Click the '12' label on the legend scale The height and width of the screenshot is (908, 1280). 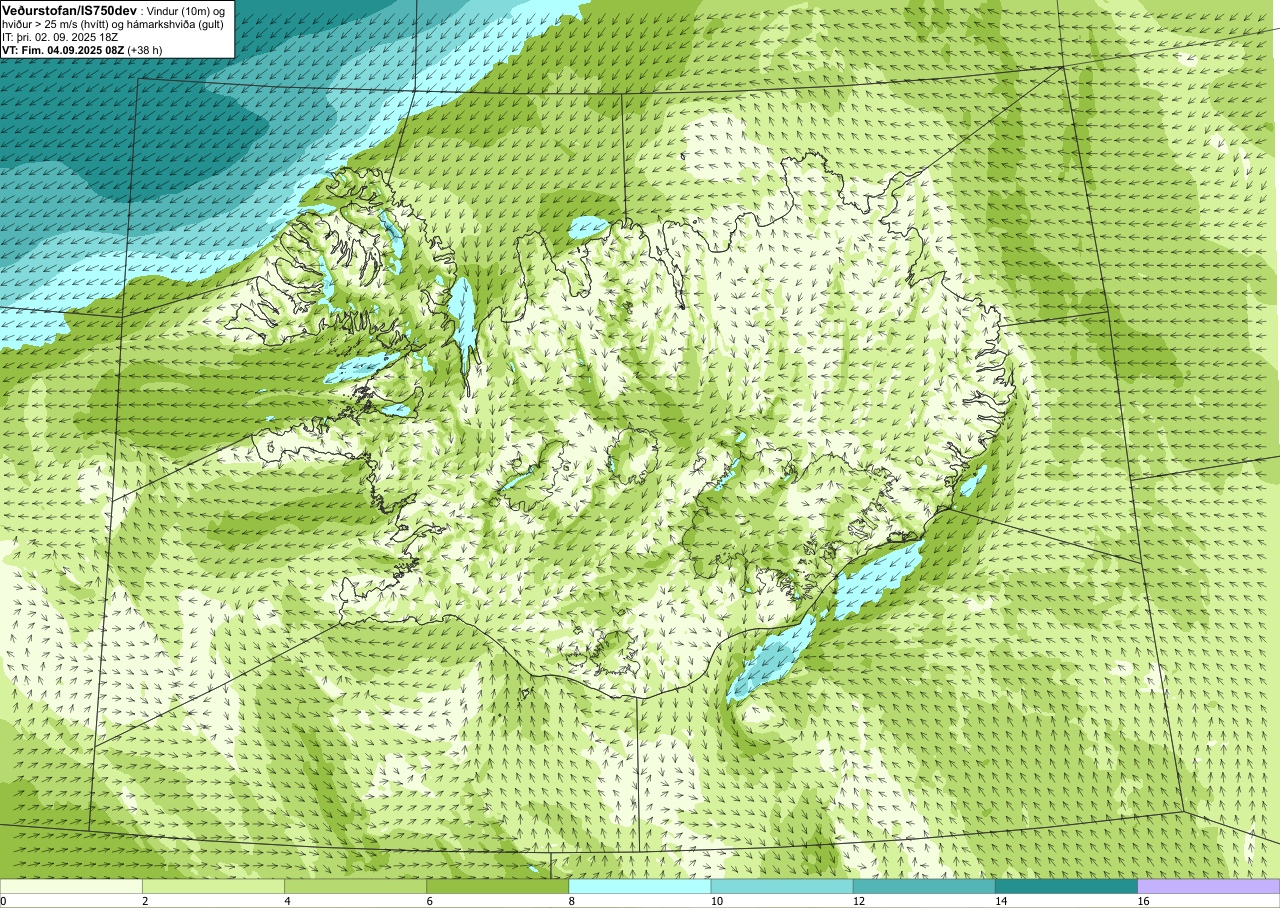(x=859, y=901)
